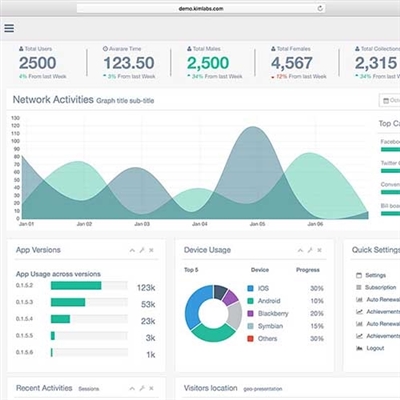The image size is (400, 400).
Task: Collapse the App Versions panel chevron
Action: (132, 250)
